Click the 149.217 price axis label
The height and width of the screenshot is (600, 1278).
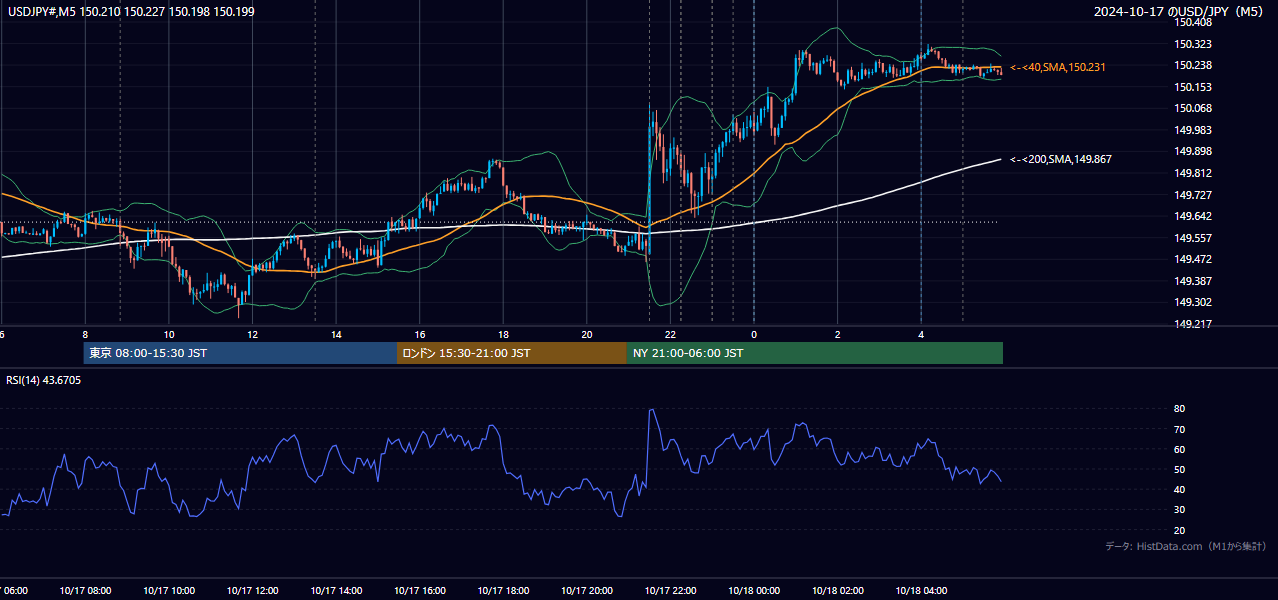coord(1194,324)
